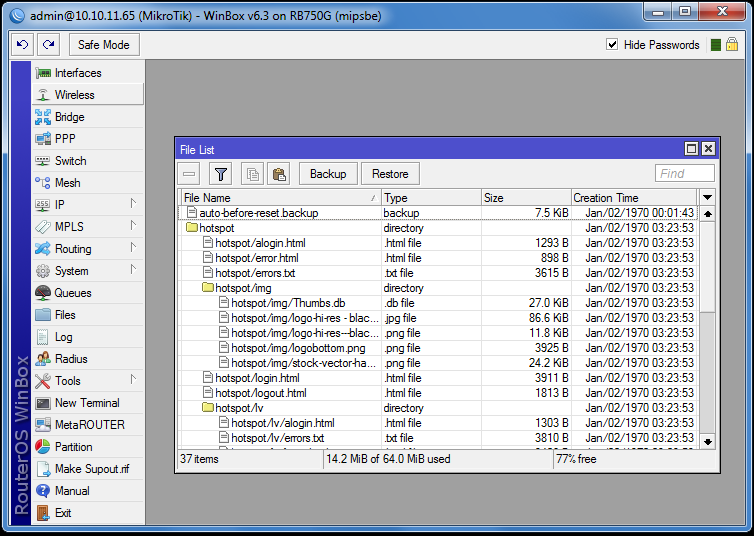
Task: Open the columns dropdown arrow in File List
Action: coord(707,198)
